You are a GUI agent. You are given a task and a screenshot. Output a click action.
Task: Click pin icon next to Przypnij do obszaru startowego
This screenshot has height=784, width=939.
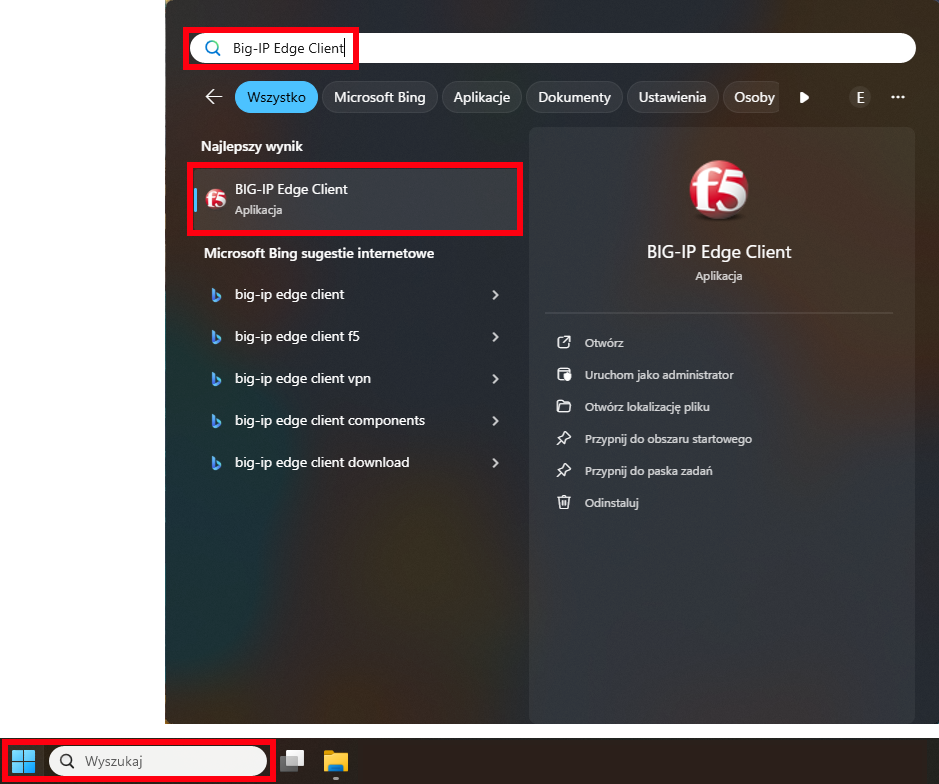[564, 438]
